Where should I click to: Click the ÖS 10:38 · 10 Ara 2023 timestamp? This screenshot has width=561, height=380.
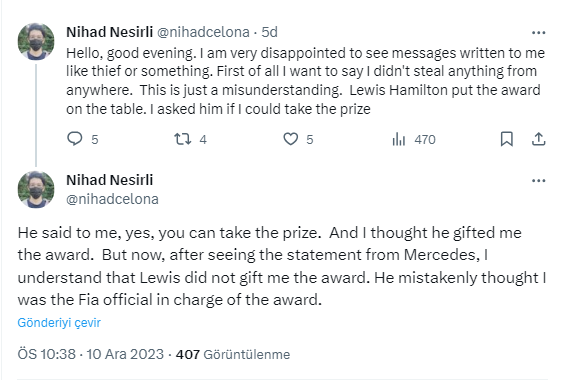click(91, 354)
